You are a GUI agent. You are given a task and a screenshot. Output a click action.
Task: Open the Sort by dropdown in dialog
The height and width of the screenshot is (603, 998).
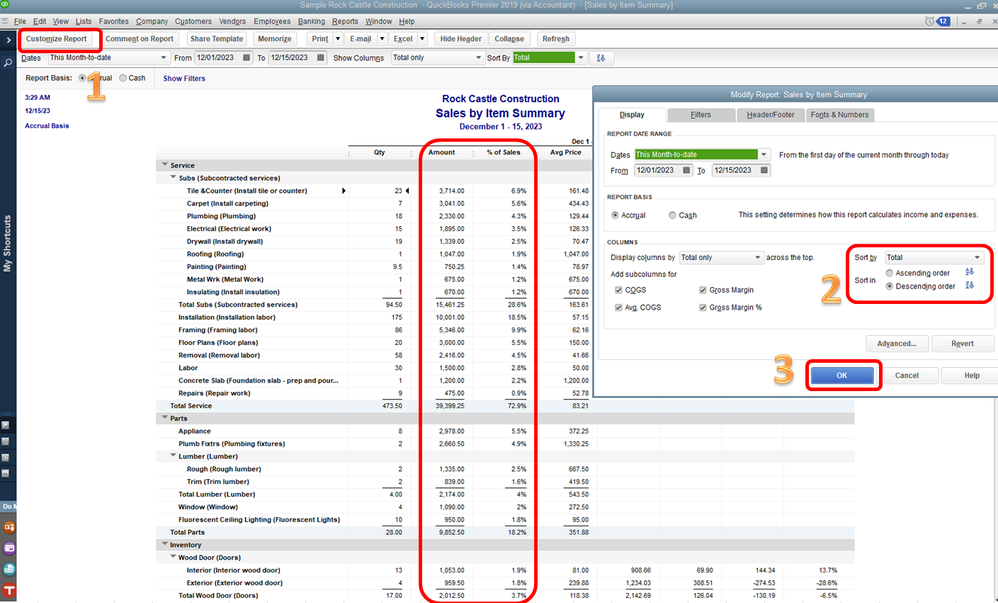(x=977, y=257)
